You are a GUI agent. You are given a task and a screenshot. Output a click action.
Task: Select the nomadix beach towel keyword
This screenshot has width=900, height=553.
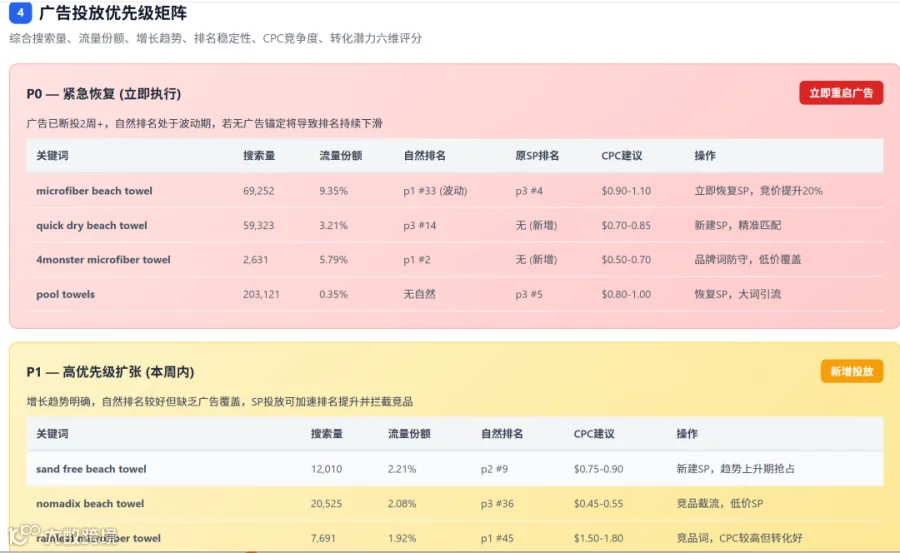pyautogui.click(x=90, y=504)
